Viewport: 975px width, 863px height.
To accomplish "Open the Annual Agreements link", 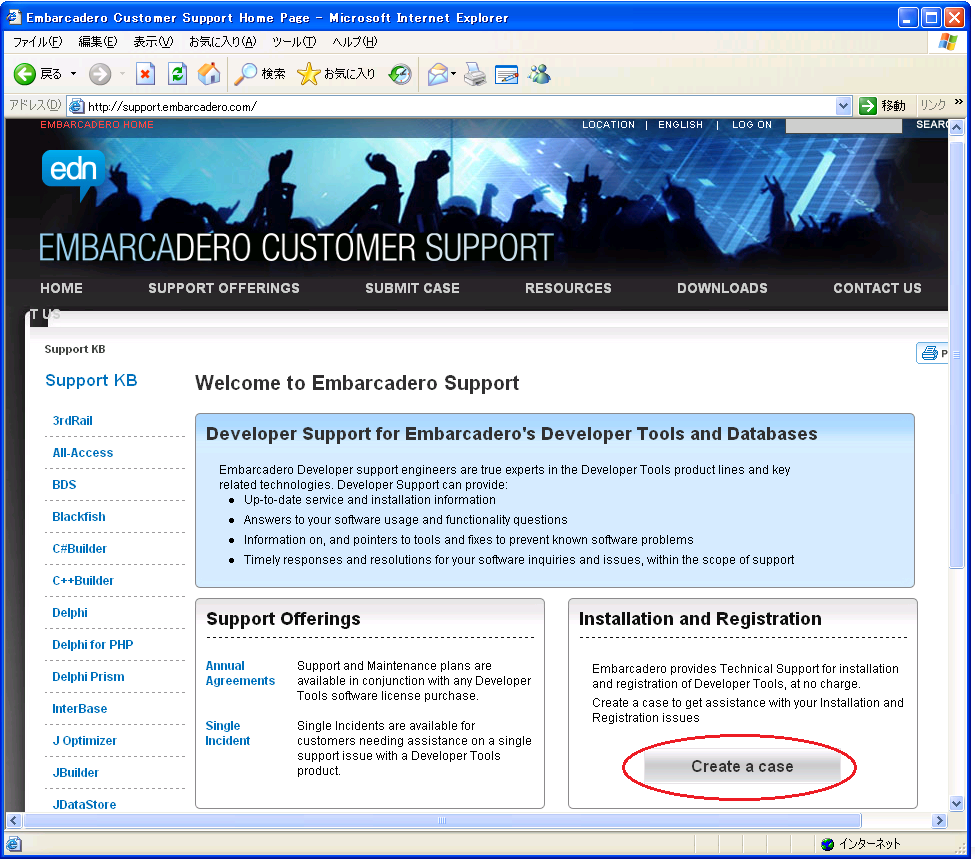I will point(240,674).
